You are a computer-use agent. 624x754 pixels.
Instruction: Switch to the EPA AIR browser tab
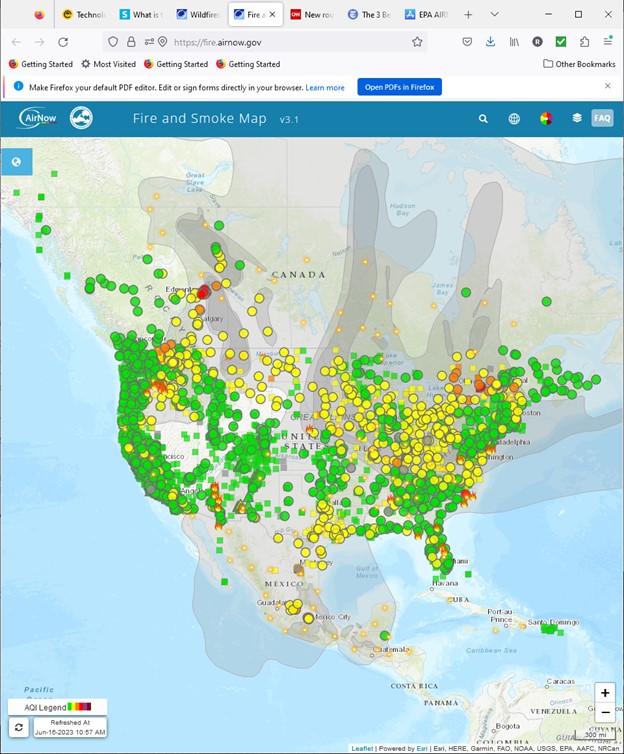tap(426, 15)
